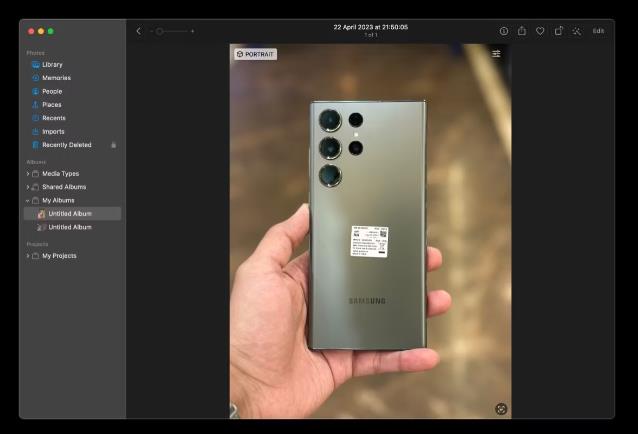Click the Imports icon in sidebar
Viewport: 638px width, 434px height.
36,131
